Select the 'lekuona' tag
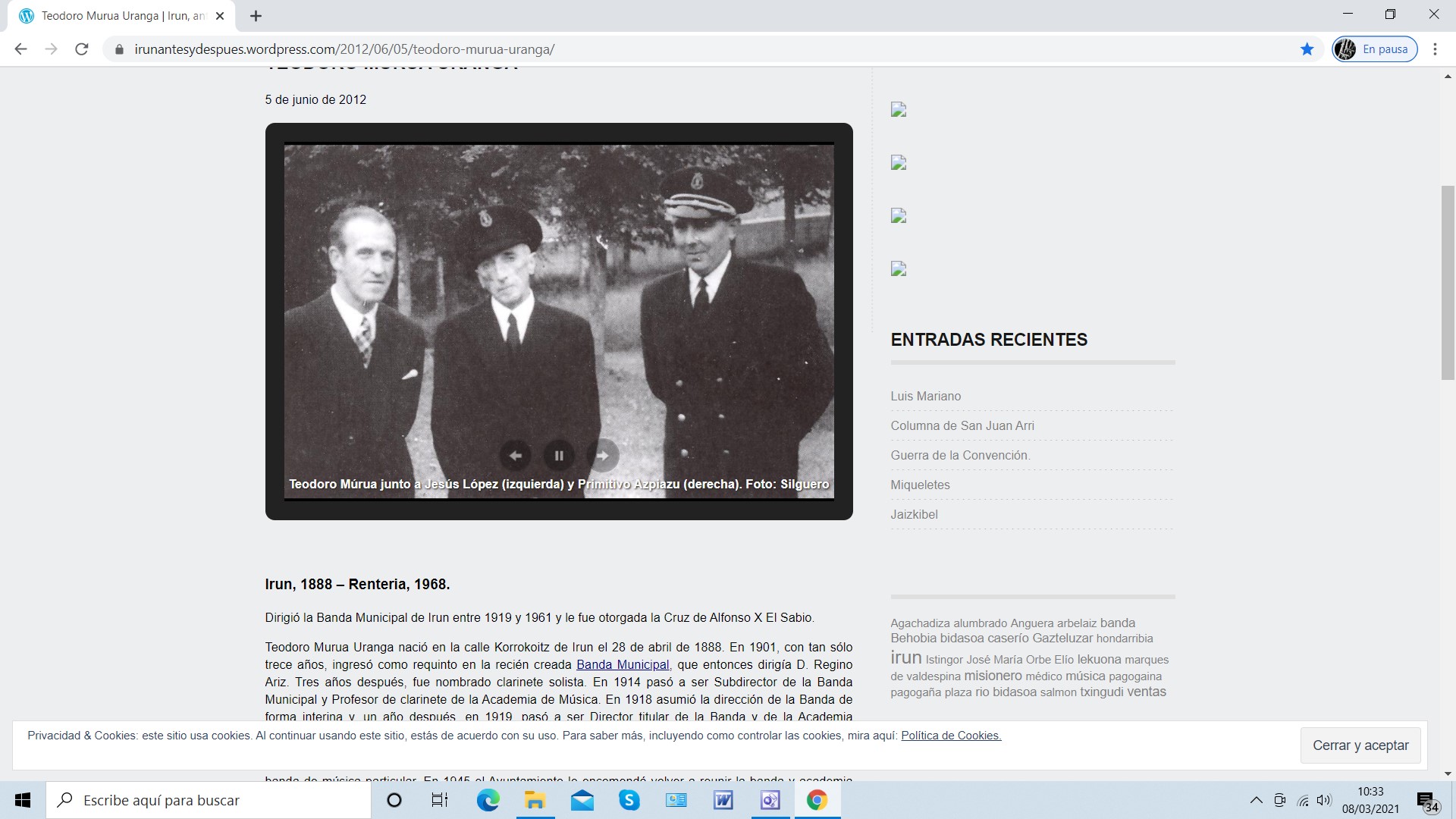 point(1099,660)
